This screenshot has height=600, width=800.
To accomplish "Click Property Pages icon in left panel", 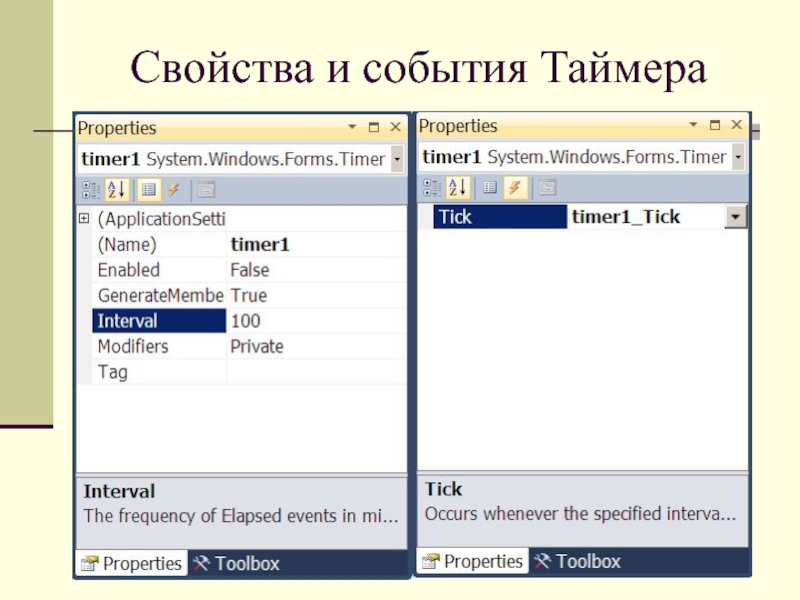I will tap(205, 189).
